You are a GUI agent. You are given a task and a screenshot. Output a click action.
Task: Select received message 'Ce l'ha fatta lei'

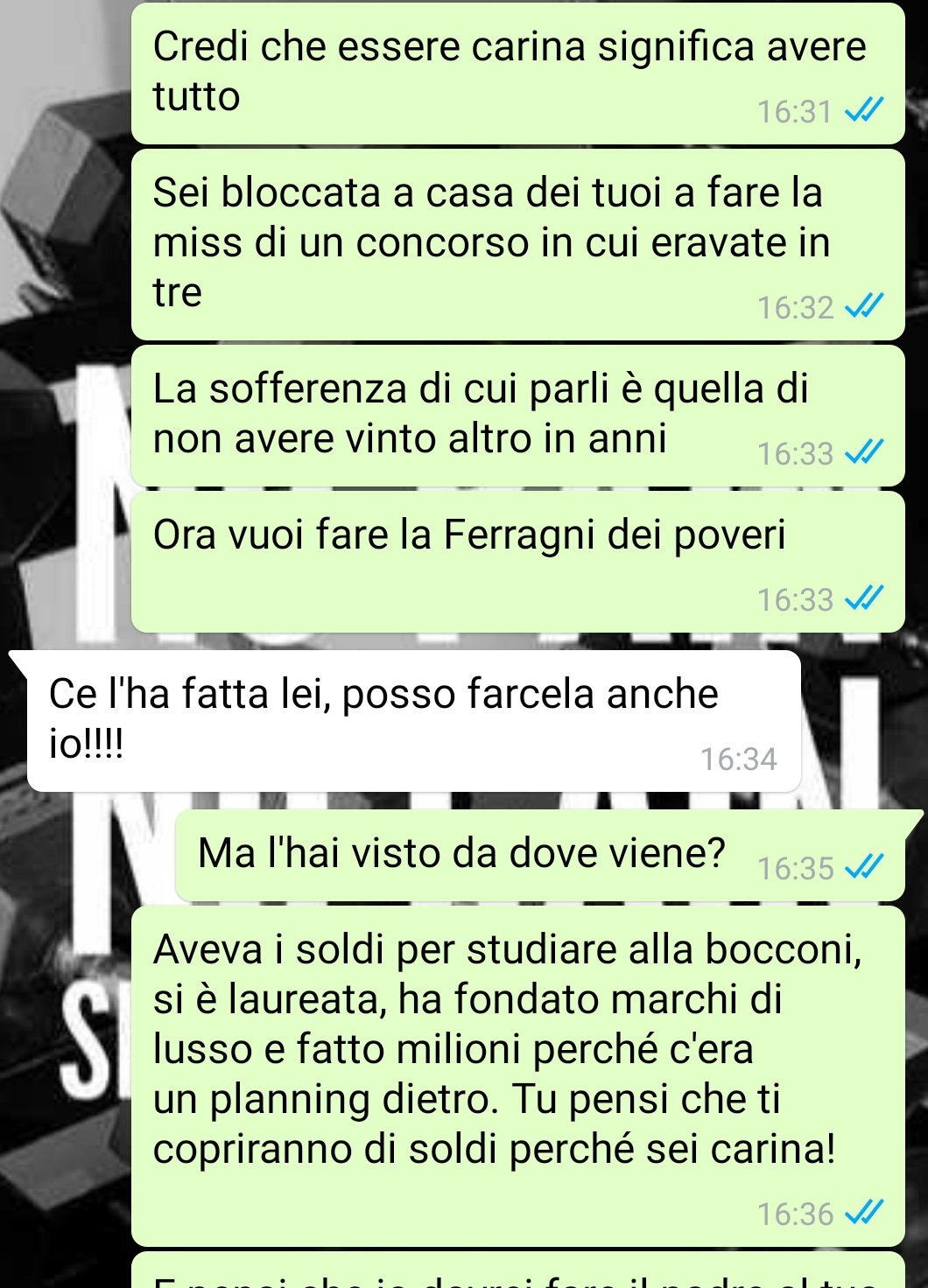click(413, 721)
